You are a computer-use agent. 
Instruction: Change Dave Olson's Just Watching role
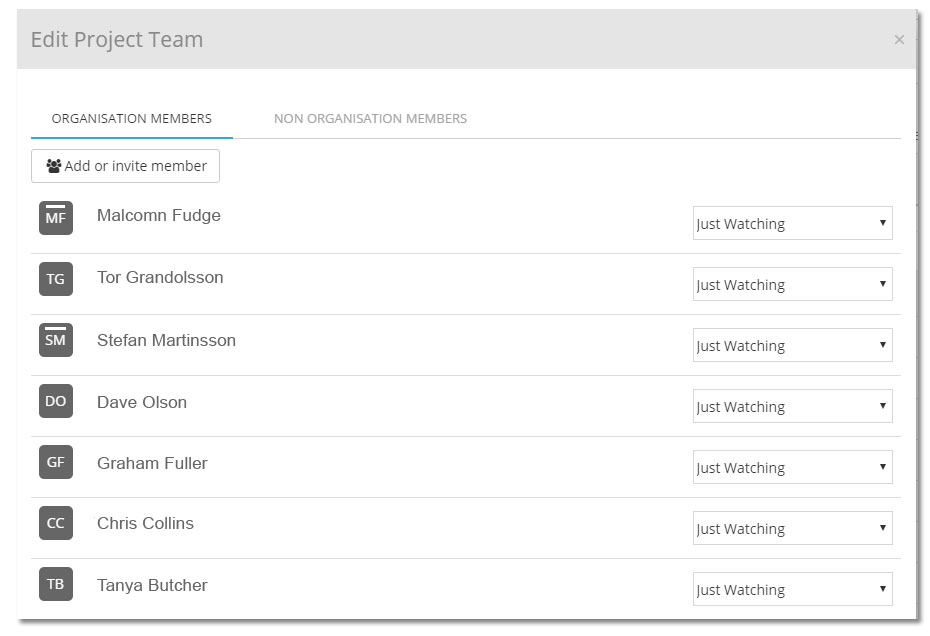pyautogui.click(x=792, y=406)
